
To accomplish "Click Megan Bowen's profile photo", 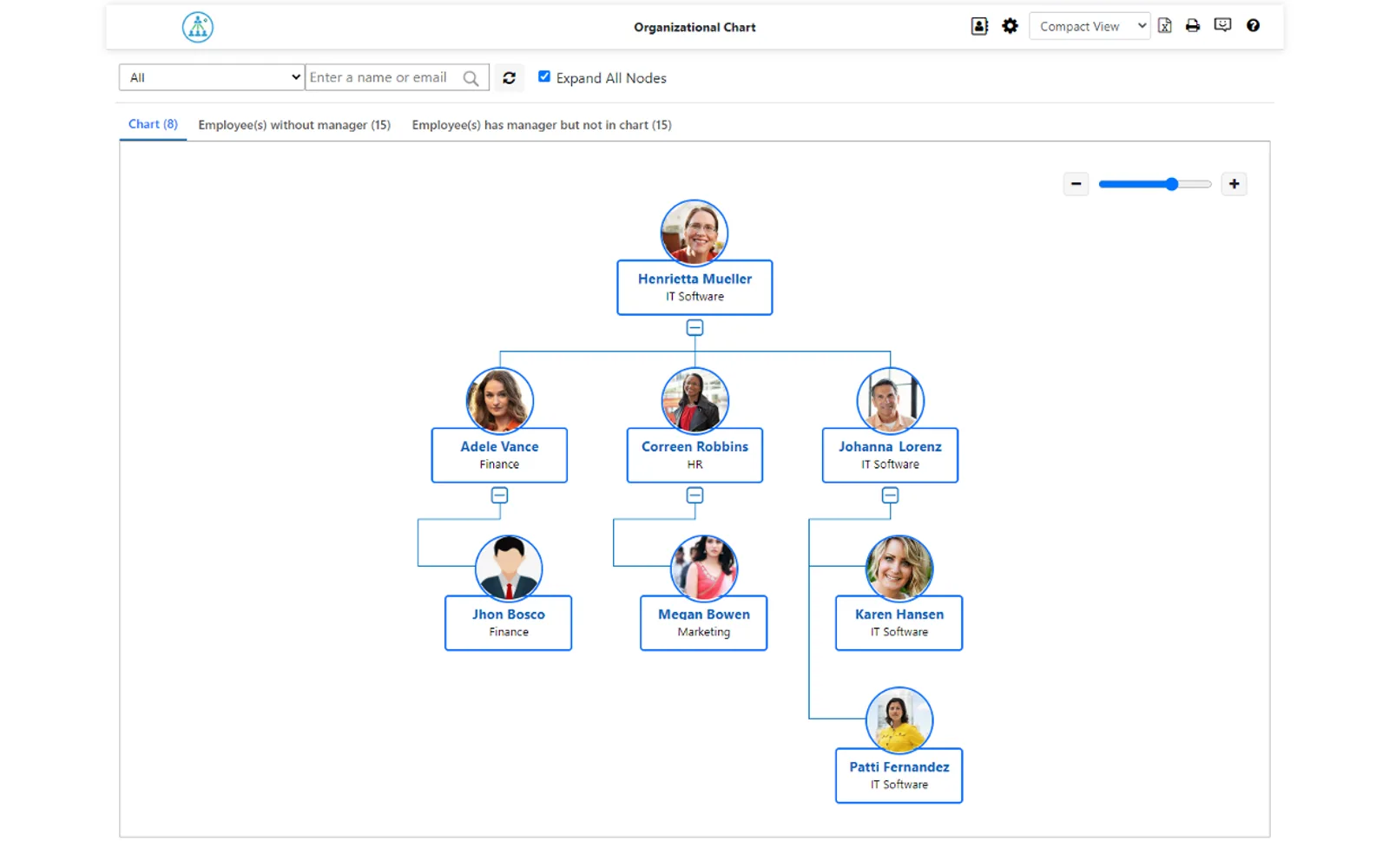I will pyautogui.click(x=704, y=568).
